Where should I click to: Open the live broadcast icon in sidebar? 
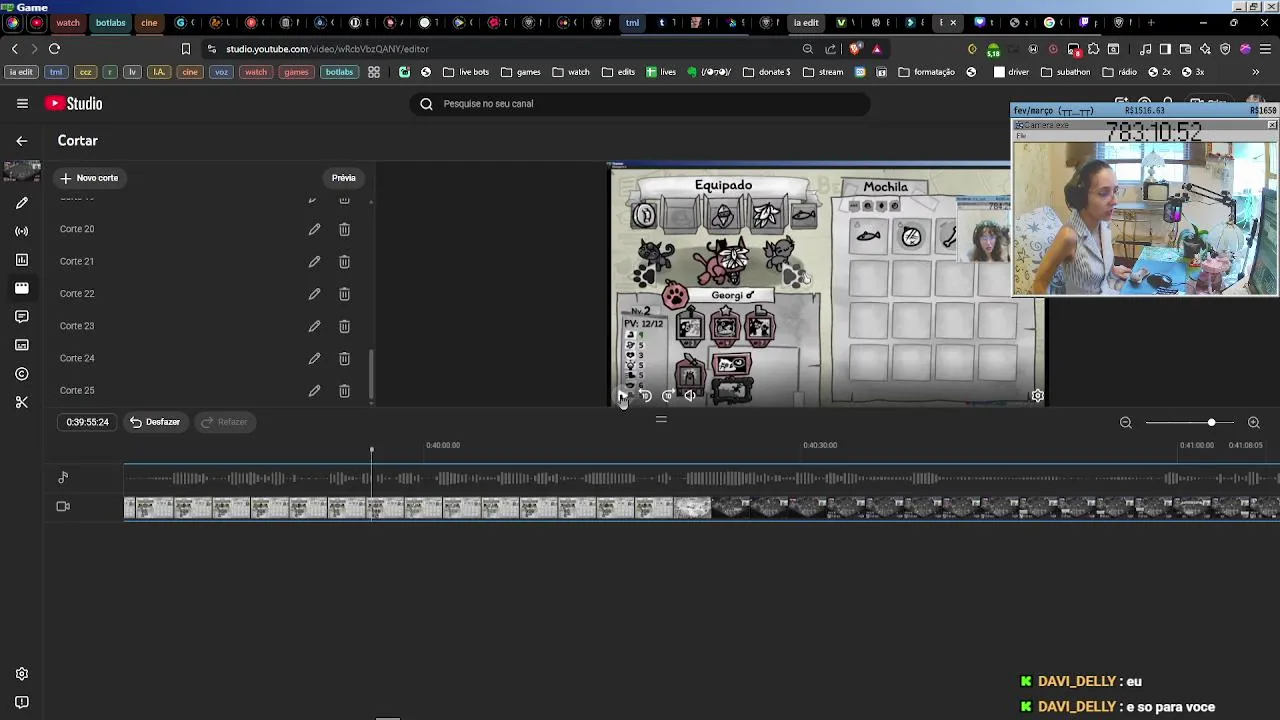pos(22,231)
